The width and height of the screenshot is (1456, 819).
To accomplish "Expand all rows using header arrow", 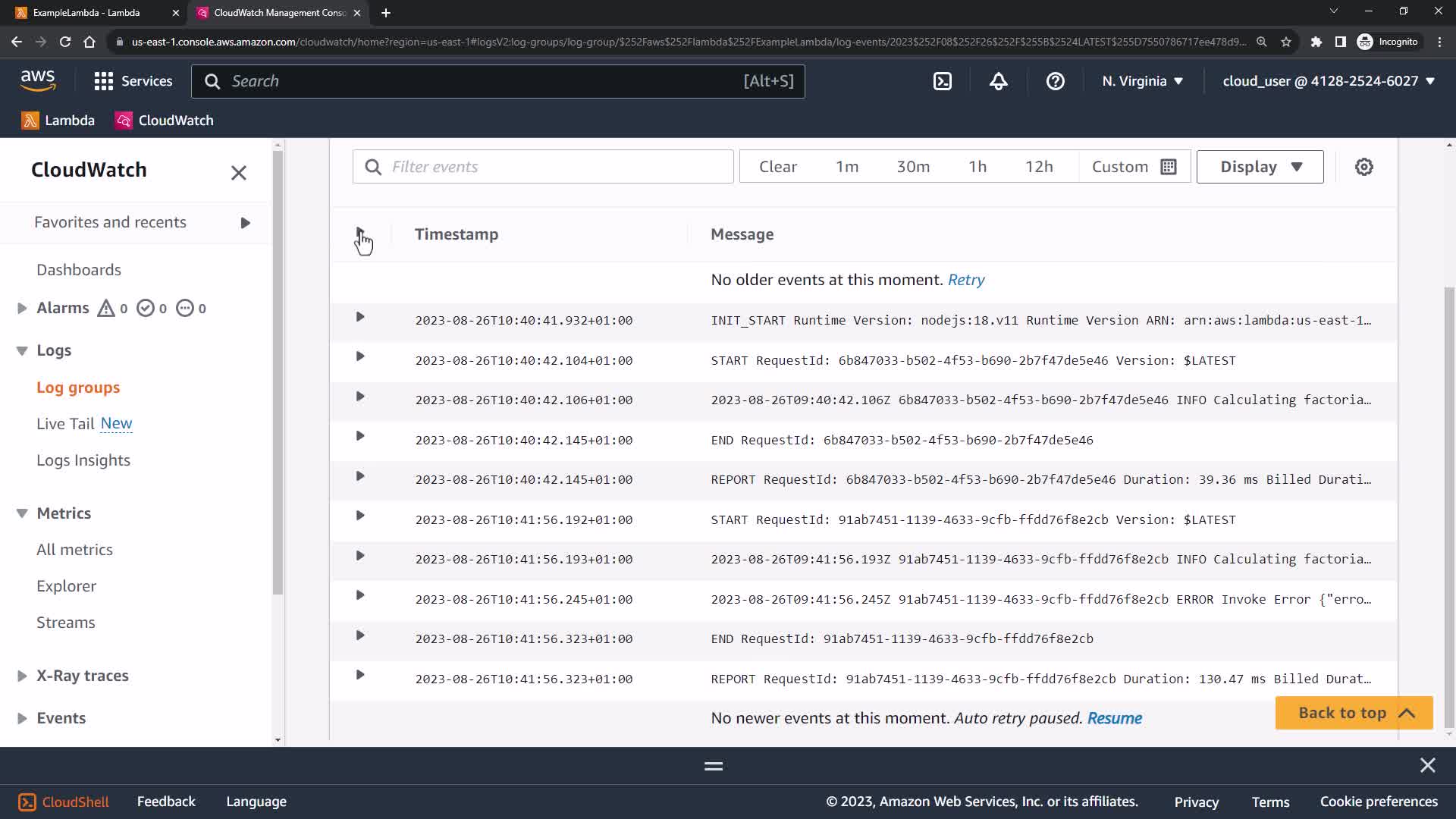I will (360, 232).
